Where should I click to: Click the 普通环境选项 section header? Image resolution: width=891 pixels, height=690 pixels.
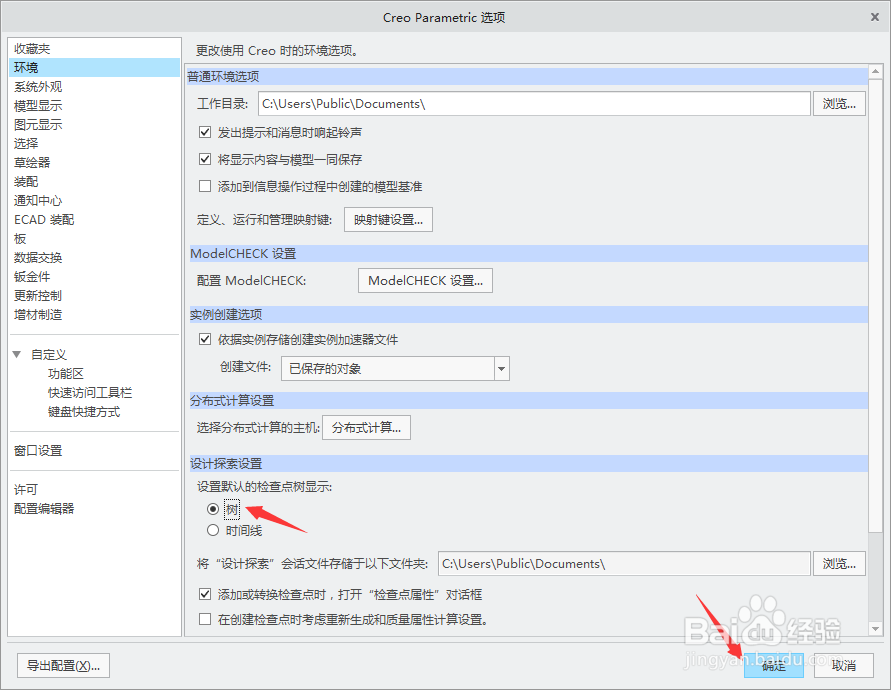click(527, 77)
